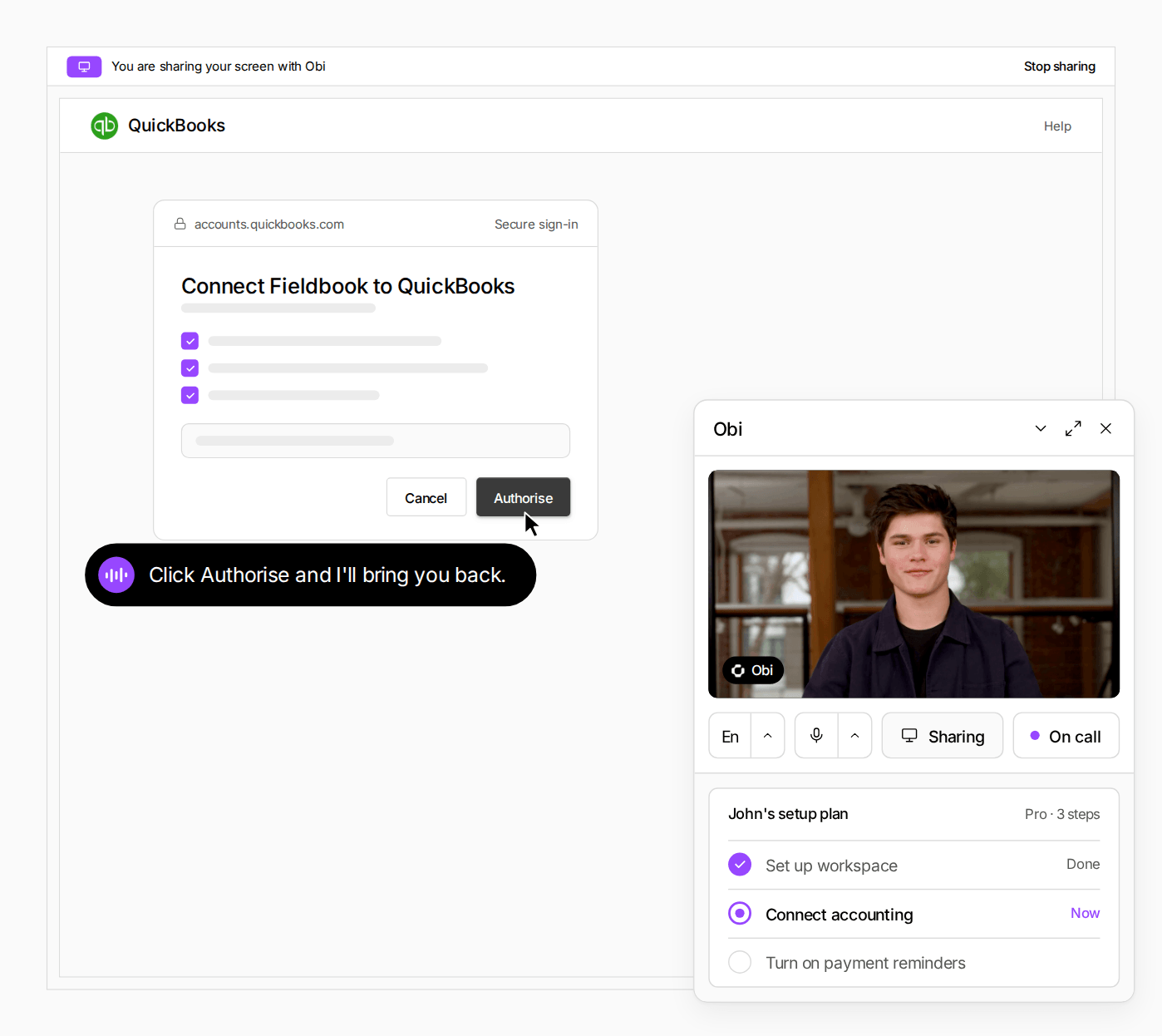
Task: Click the QuickBooks logo icon
Action: [x=105, y=126]
